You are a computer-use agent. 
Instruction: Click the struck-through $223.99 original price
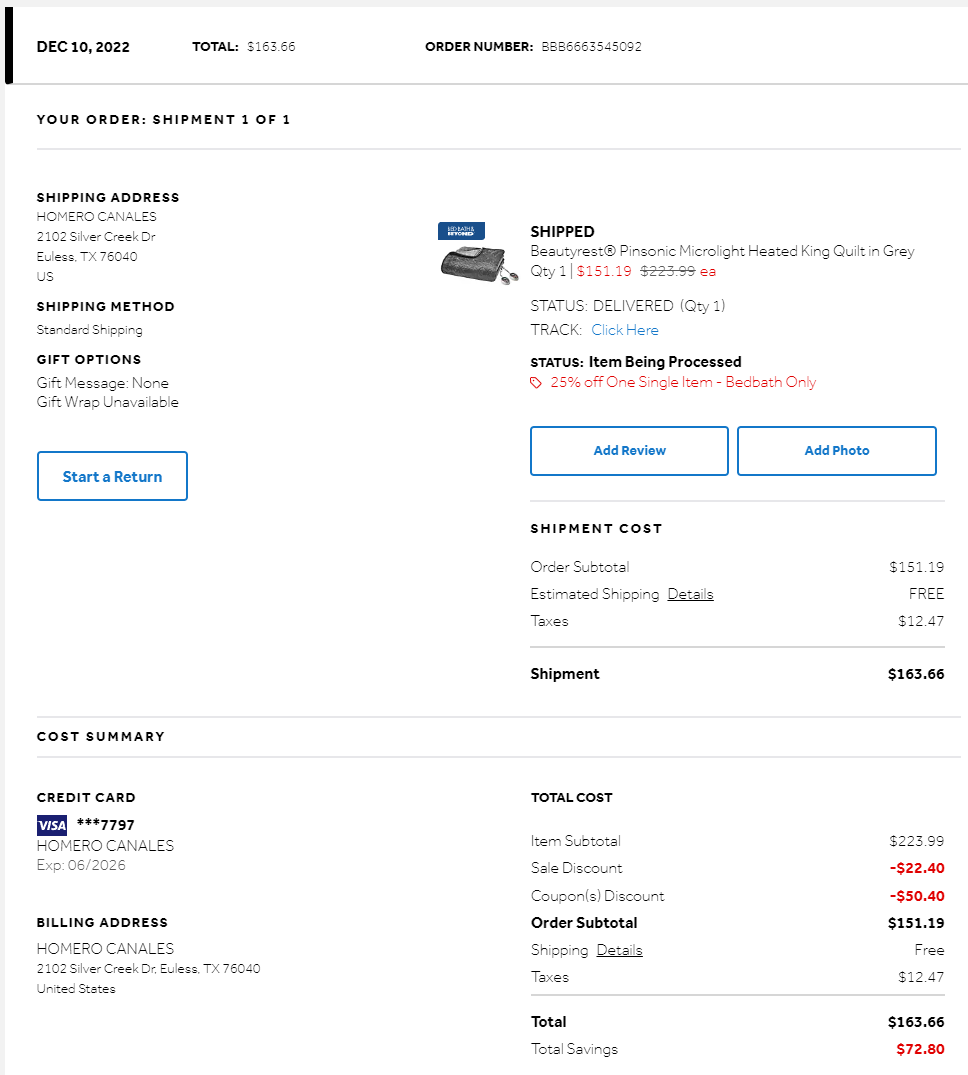(668, 271)
